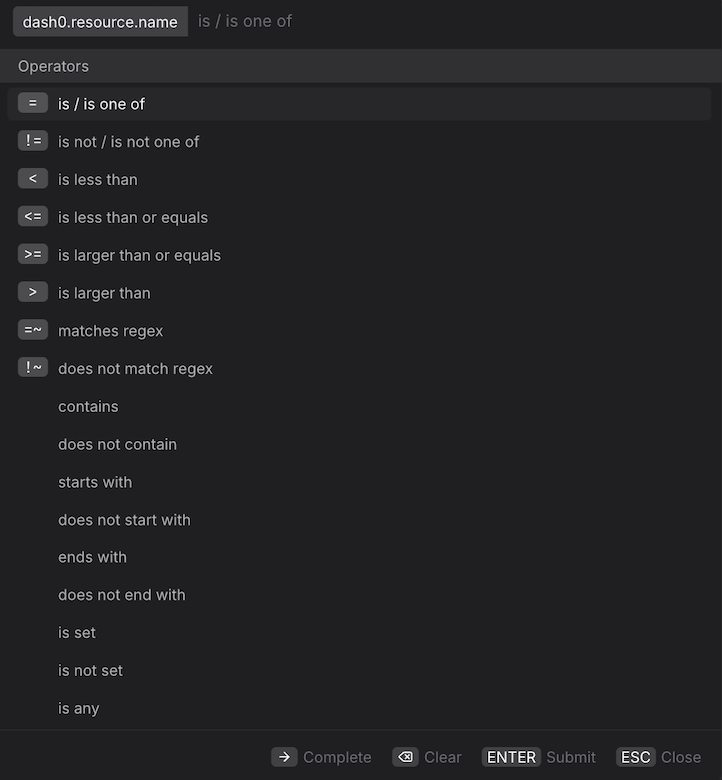Select "does not start with" option

click(x=124, y=520)
